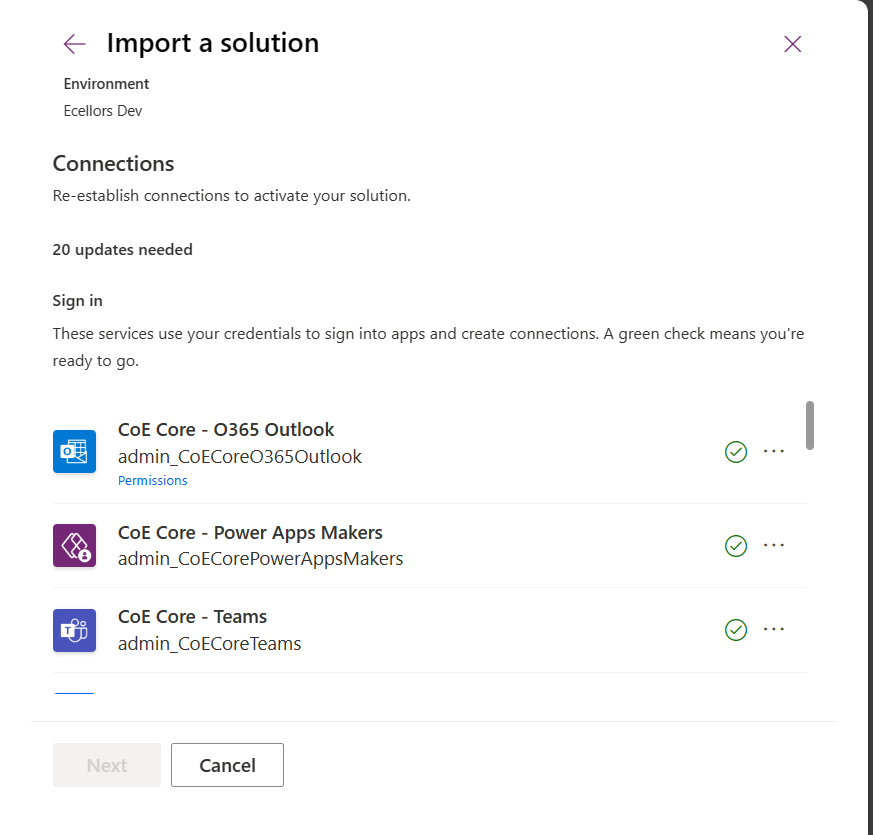This screenshot has width=873, height=835.
Task: Select the CoE Core - O365 Outlook connector icon
Action: [x=74, y=451]
